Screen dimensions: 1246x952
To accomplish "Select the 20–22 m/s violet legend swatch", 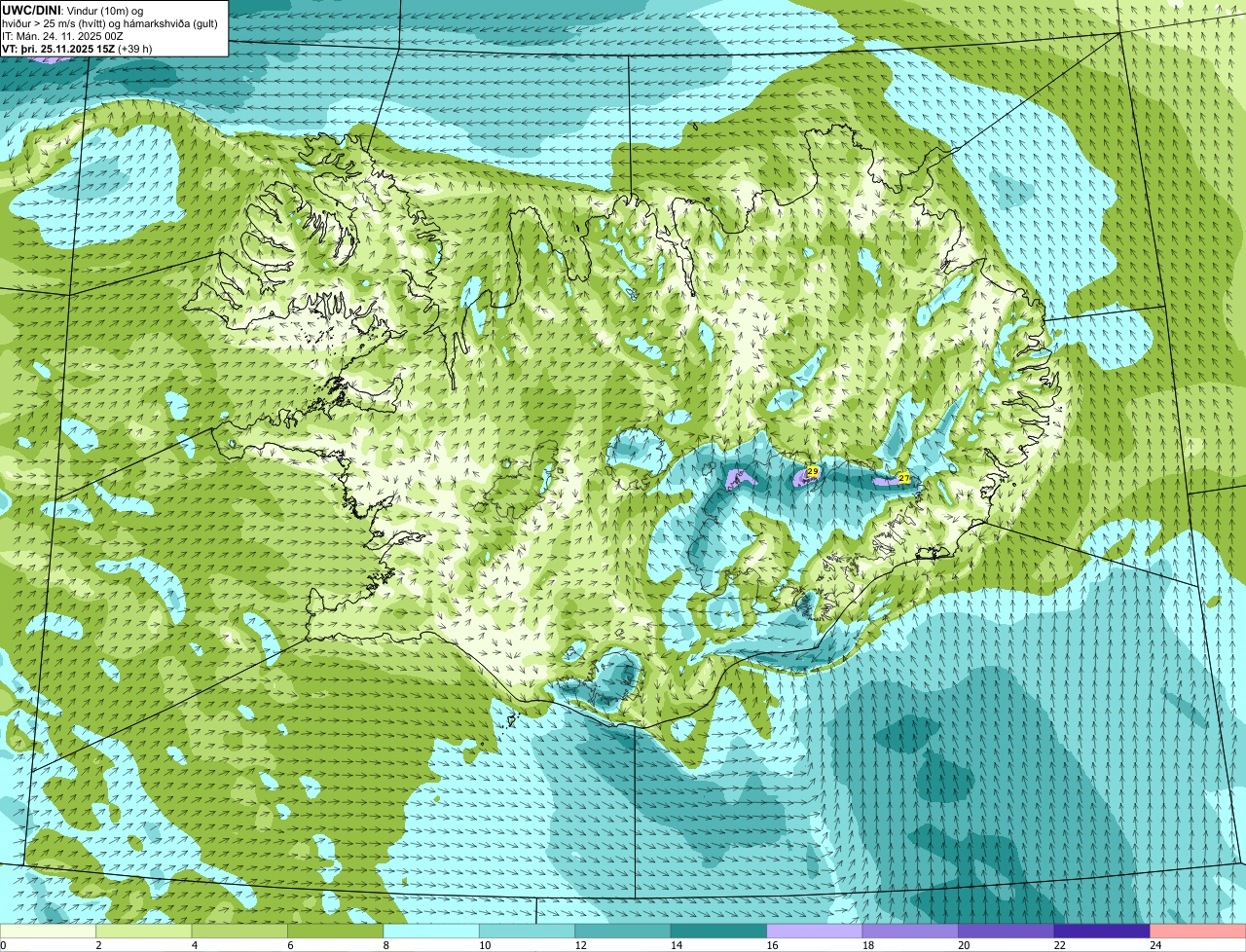I will point(1007,931).
